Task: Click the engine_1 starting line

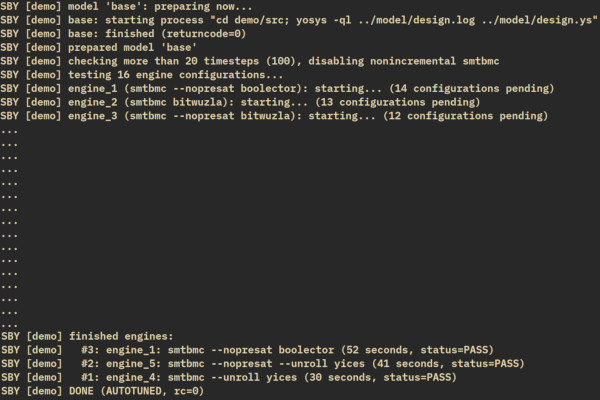Action: click(x=277, y=88)
